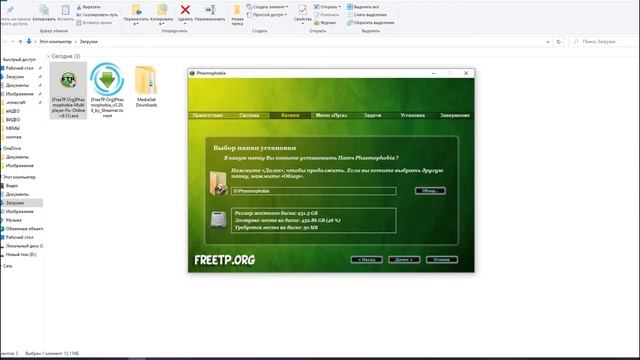Viewport: 640px width, 360px height.
Task: Open .minecraft in Quick access
Action: 16,102
